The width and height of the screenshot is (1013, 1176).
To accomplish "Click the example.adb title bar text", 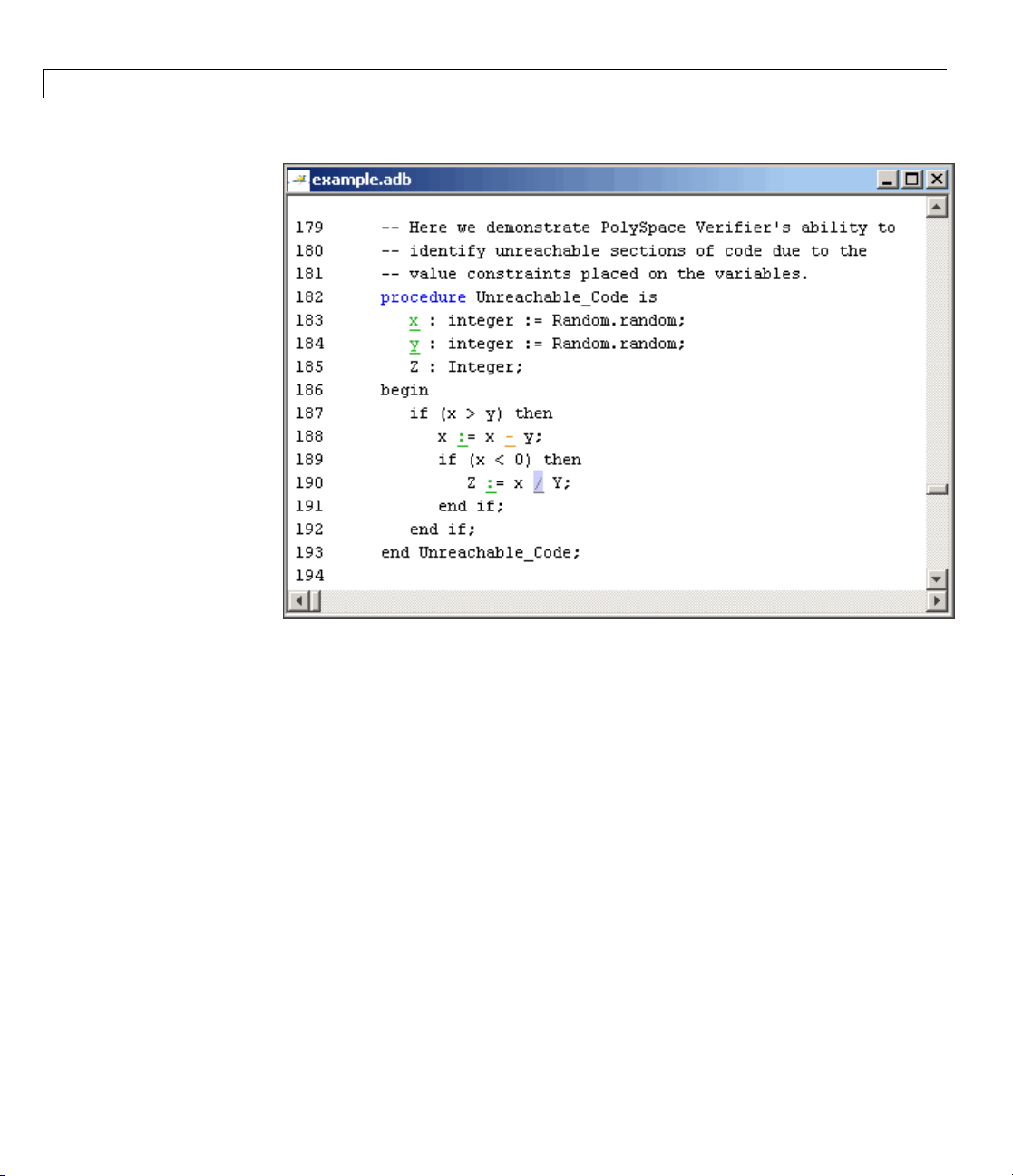I will coord(362,180).
